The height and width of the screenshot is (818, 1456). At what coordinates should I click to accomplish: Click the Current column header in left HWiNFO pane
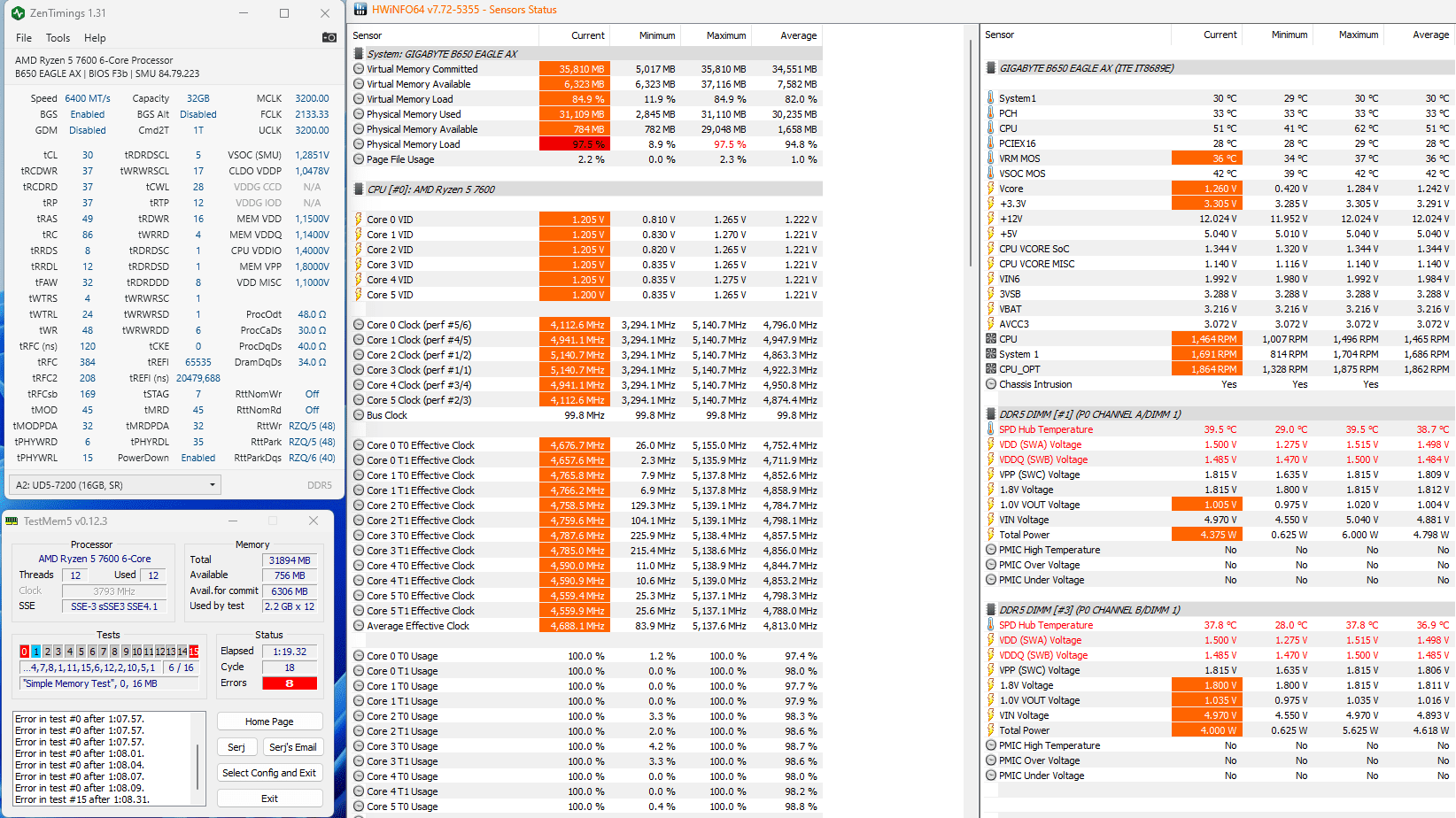(588, 35)
